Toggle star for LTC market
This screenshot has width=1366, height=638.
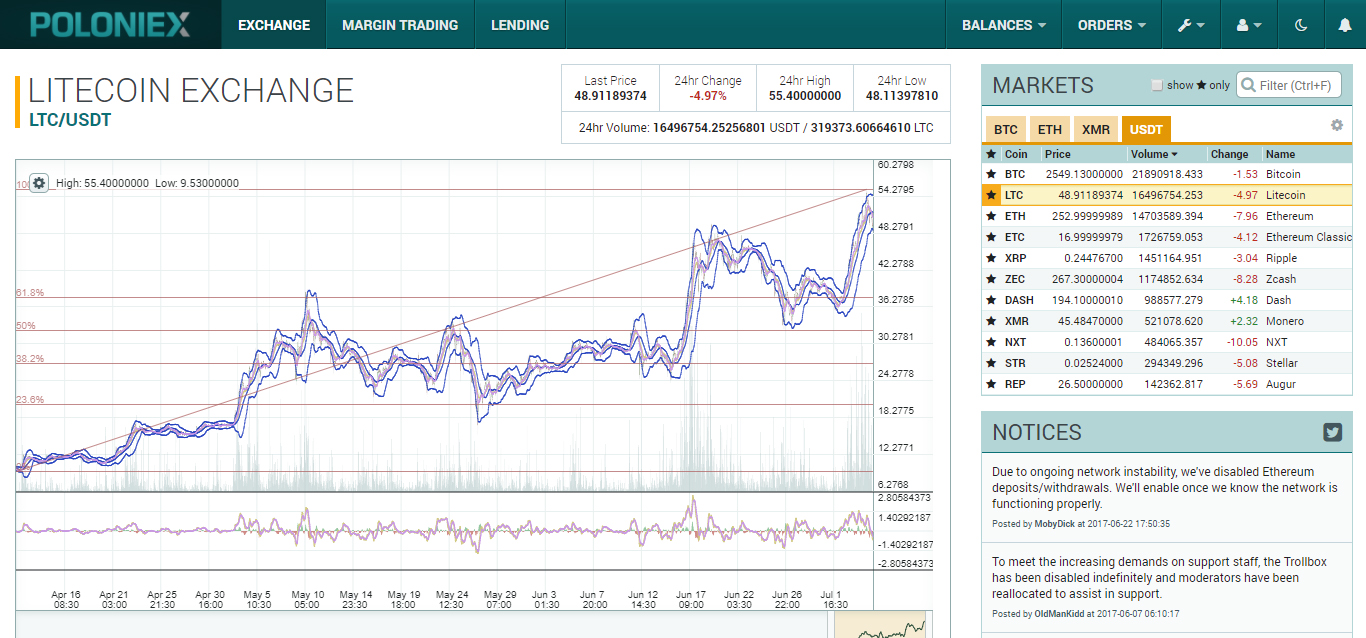(991, 195)
